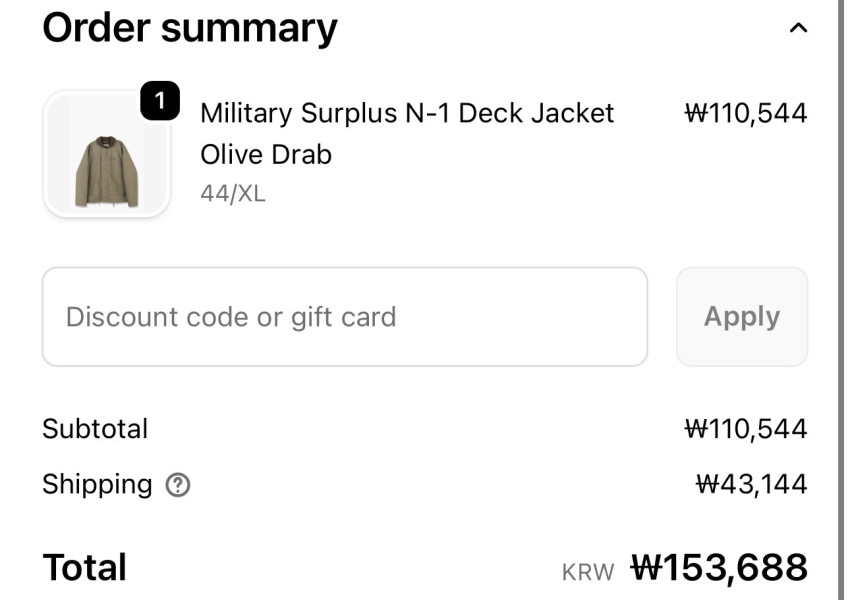Click the 44/XL size variant text
850x600 pixels.
coord(233,194)
